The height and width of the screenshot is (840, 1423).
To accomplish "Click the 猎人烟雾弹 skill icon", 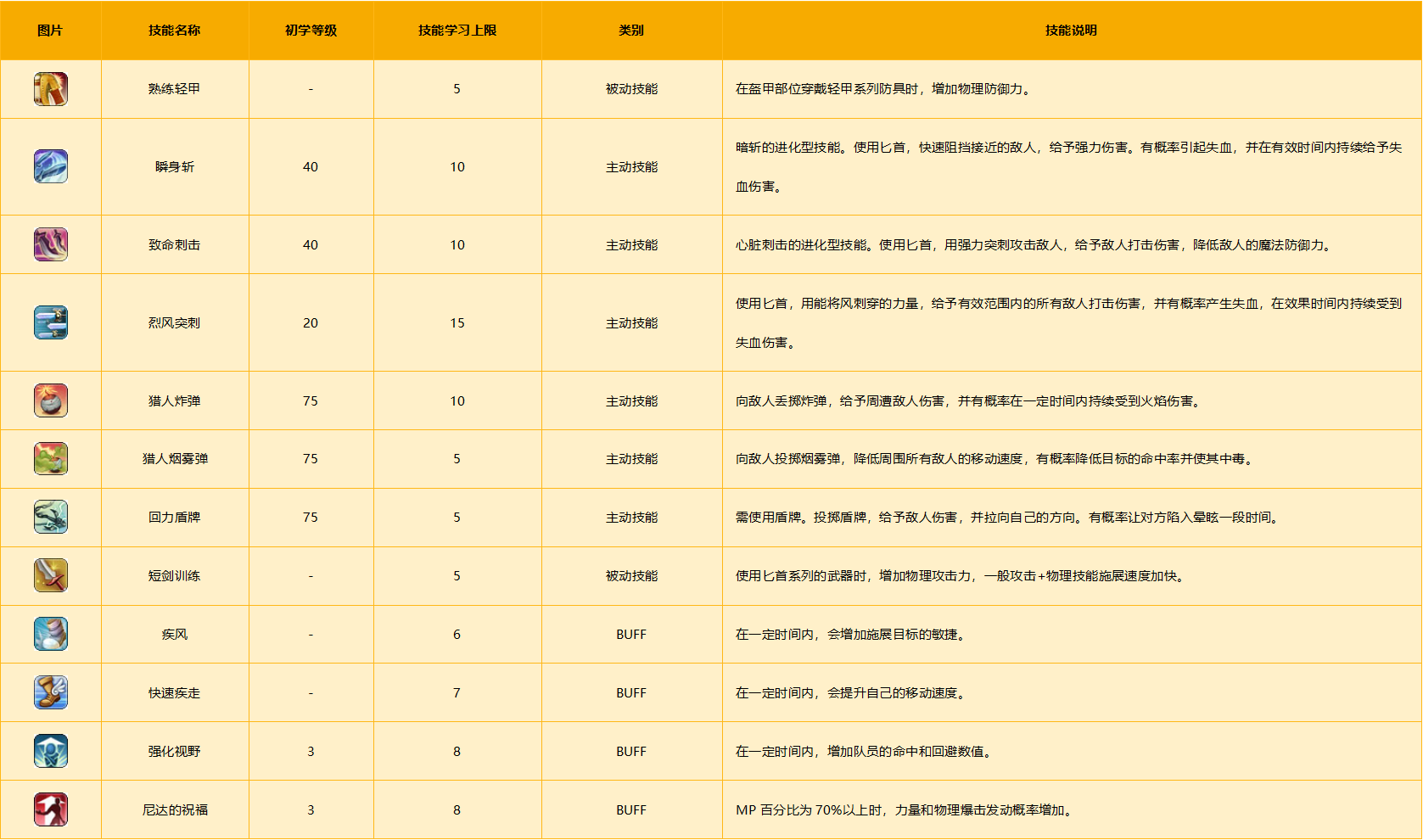I will click(x=51, y=459).
